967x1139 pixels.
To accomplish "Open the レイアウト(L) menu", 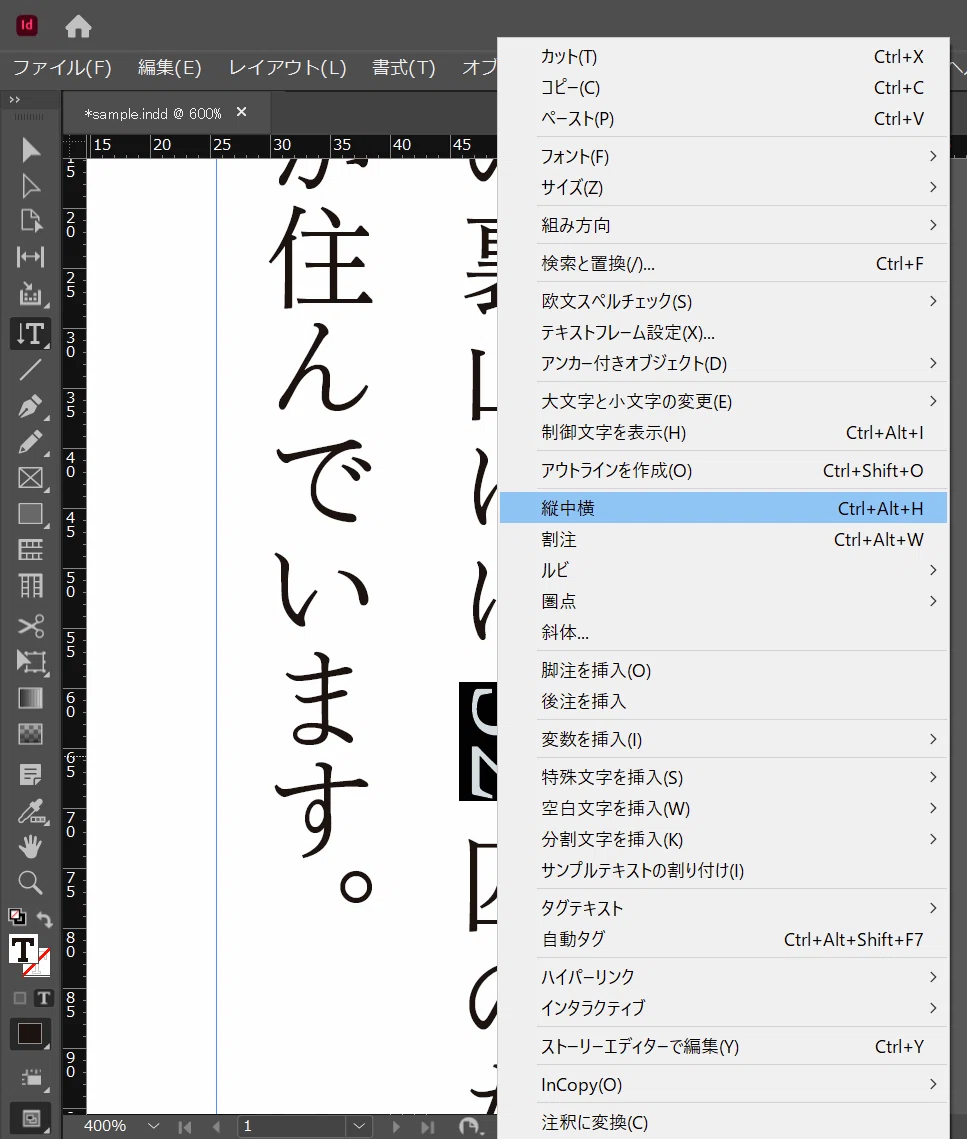I will click(x=287, y=68).
